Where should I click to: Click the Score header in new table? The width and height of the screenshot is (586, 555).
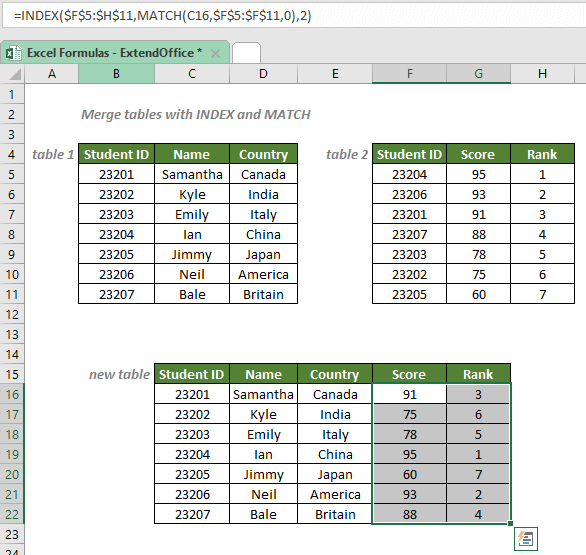(409, 374)
